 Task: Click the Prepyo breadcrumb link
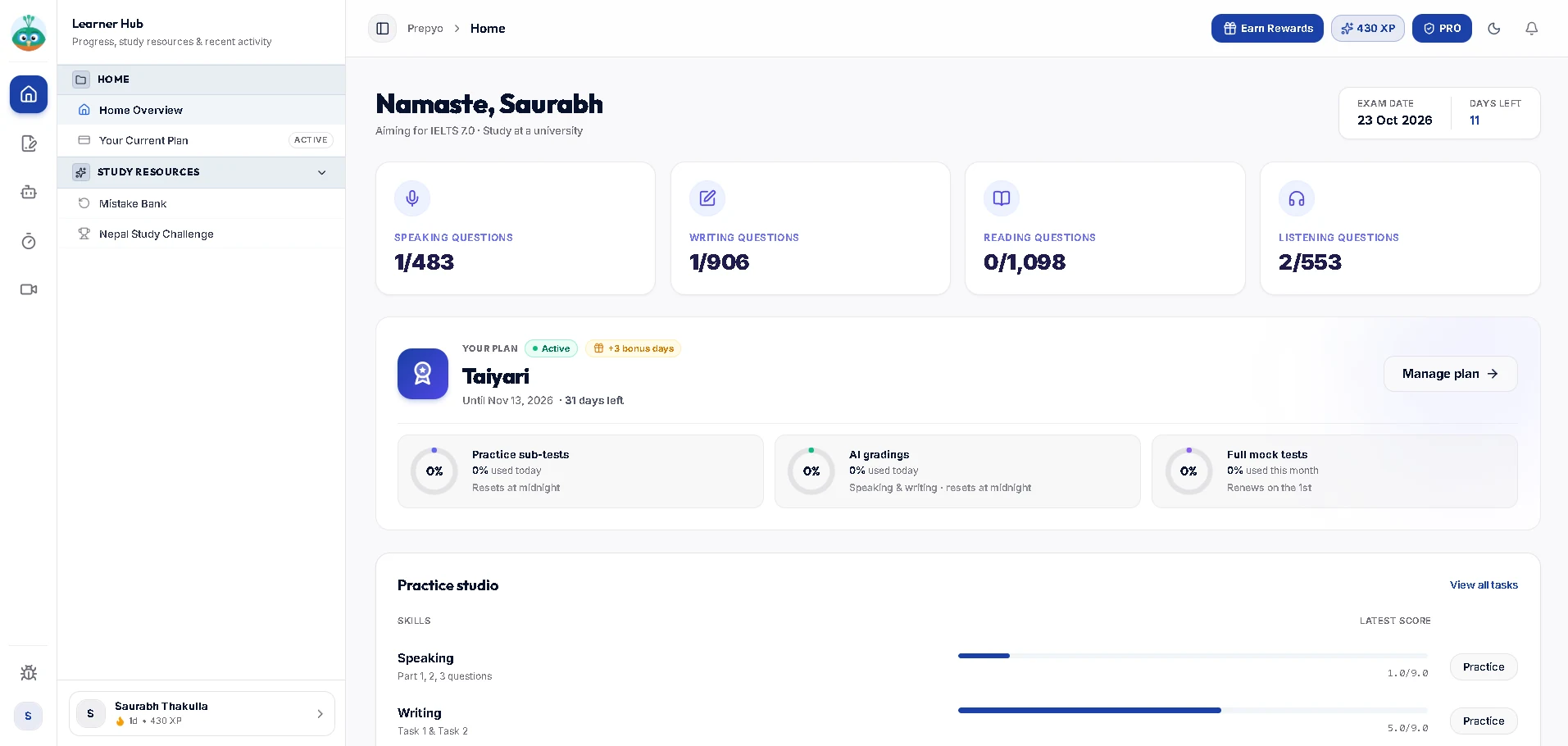tap(425, 29)
